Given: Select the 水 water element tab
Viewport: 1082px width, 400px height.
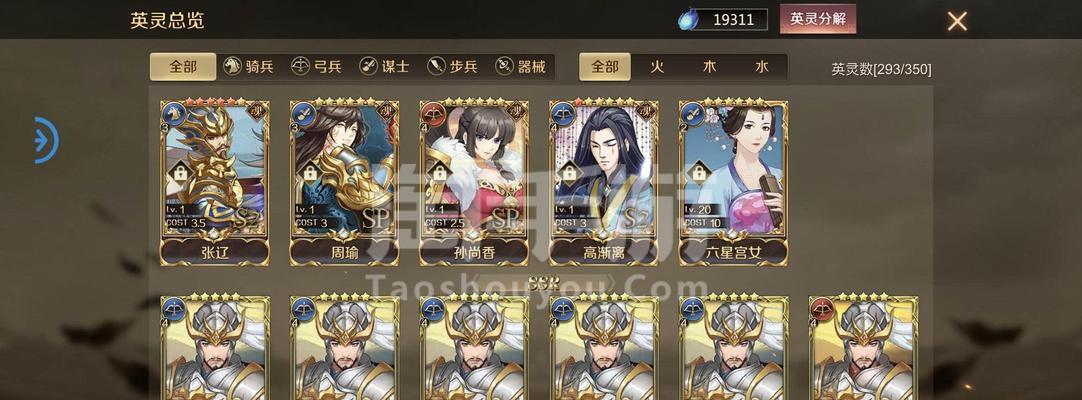Looking at the screenshot, I should (x=761, y=67).
